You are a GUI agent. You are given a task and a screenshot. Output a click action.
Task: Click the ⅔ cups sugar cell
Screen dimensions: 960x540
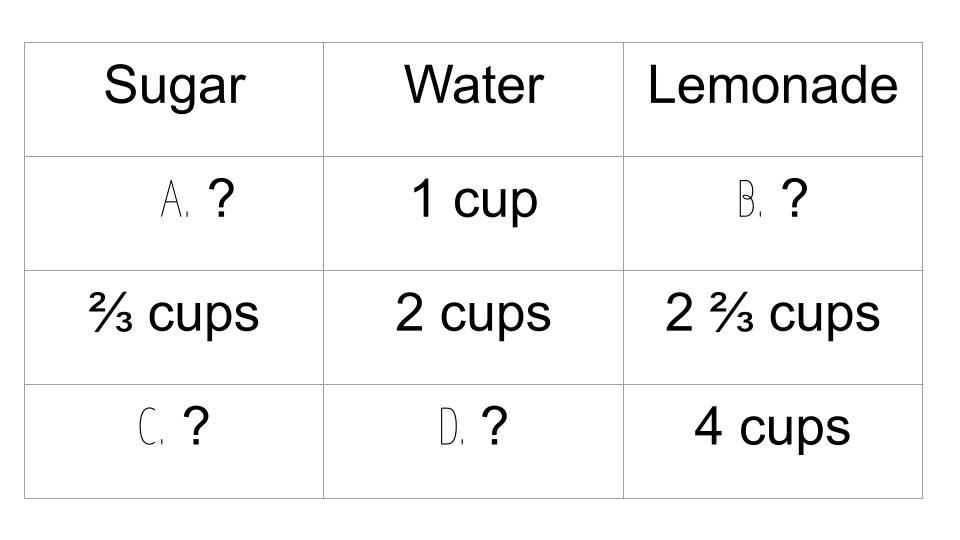pyautogui.click(x=174, y=327)
